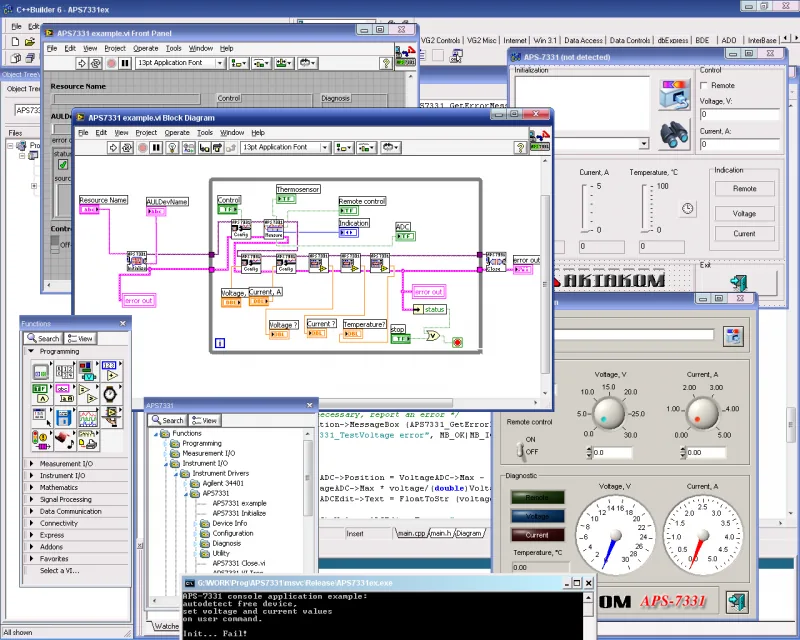The width and height of the screenshot is (800, 640).
Task: Switch to main.h editor tab
Action: point(440,533)
